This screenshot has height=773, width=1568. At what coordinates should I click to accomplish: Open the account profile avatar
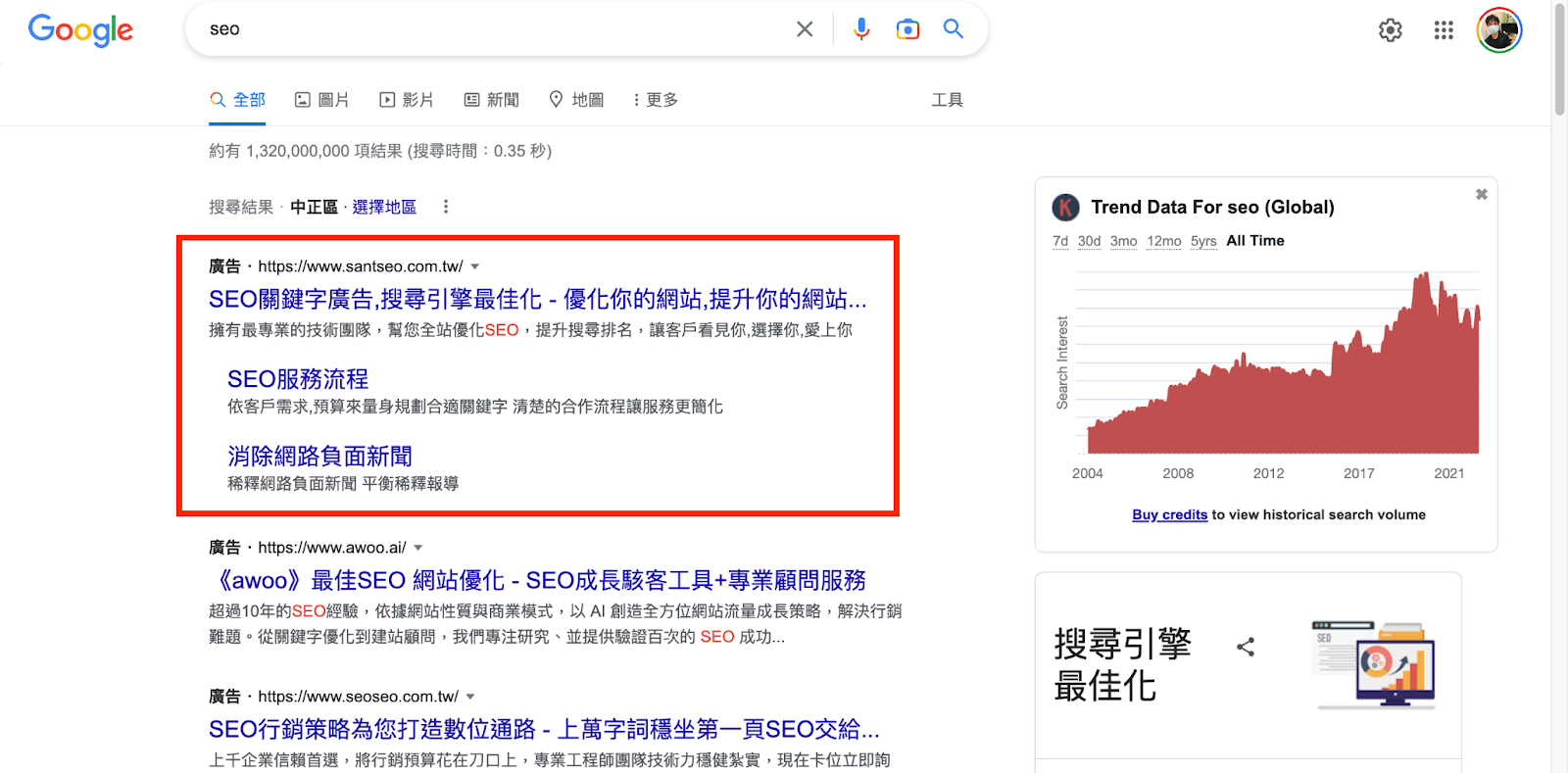[1499, 30]
